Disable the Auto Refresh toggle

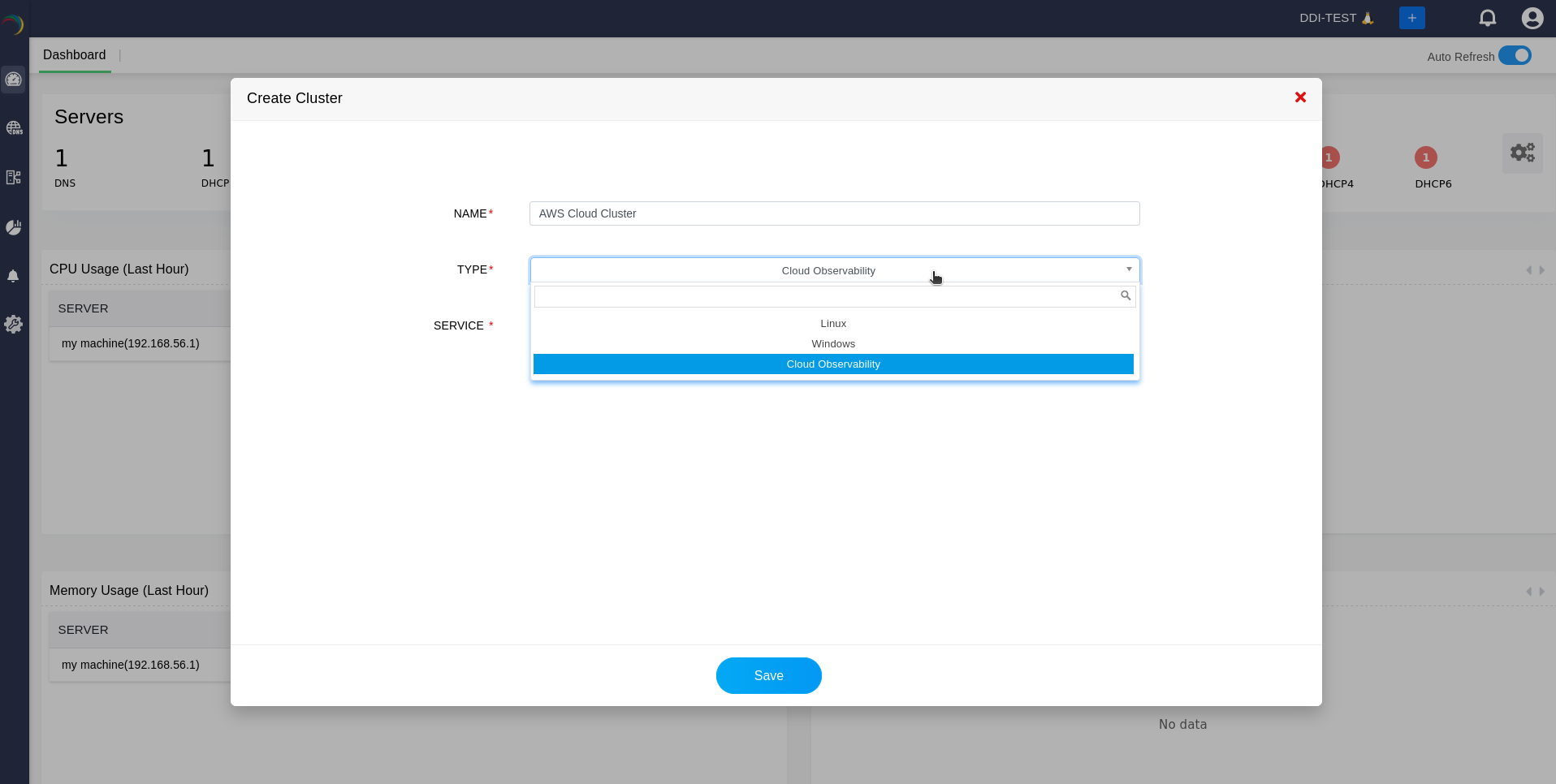[1515, 55]
